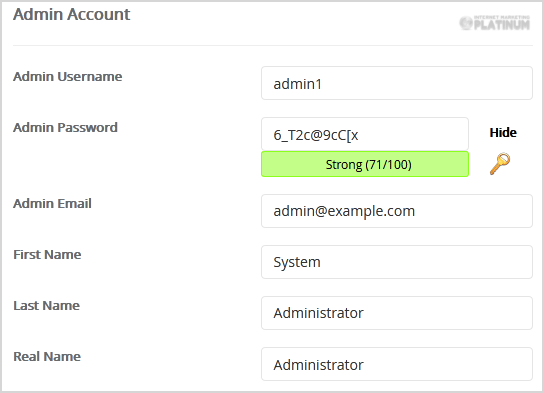
Task: Click the 71/100 strength score text
Action: pos(389,164)
